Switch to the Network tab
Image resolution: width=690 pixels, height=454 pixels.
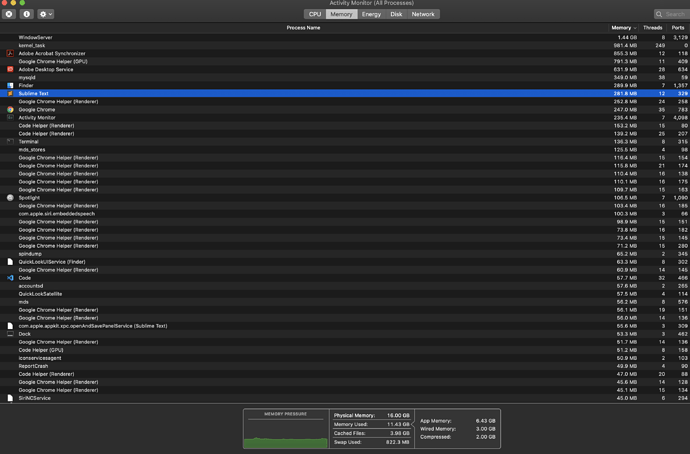click(423, 14)
